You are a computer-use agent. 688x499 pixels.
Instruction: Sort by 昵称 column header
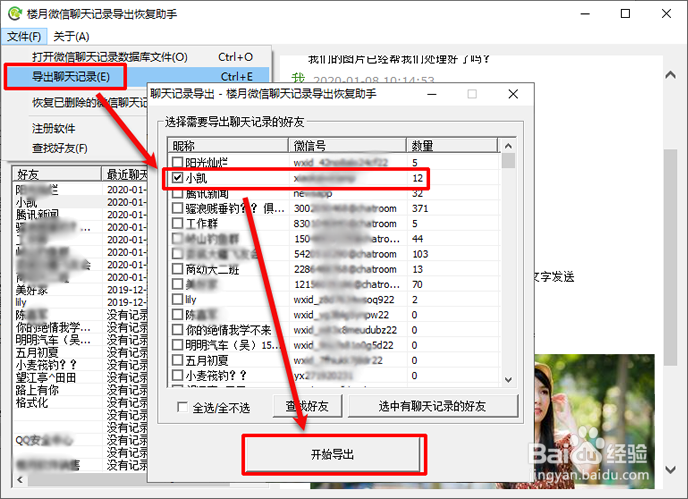point(228,145)
